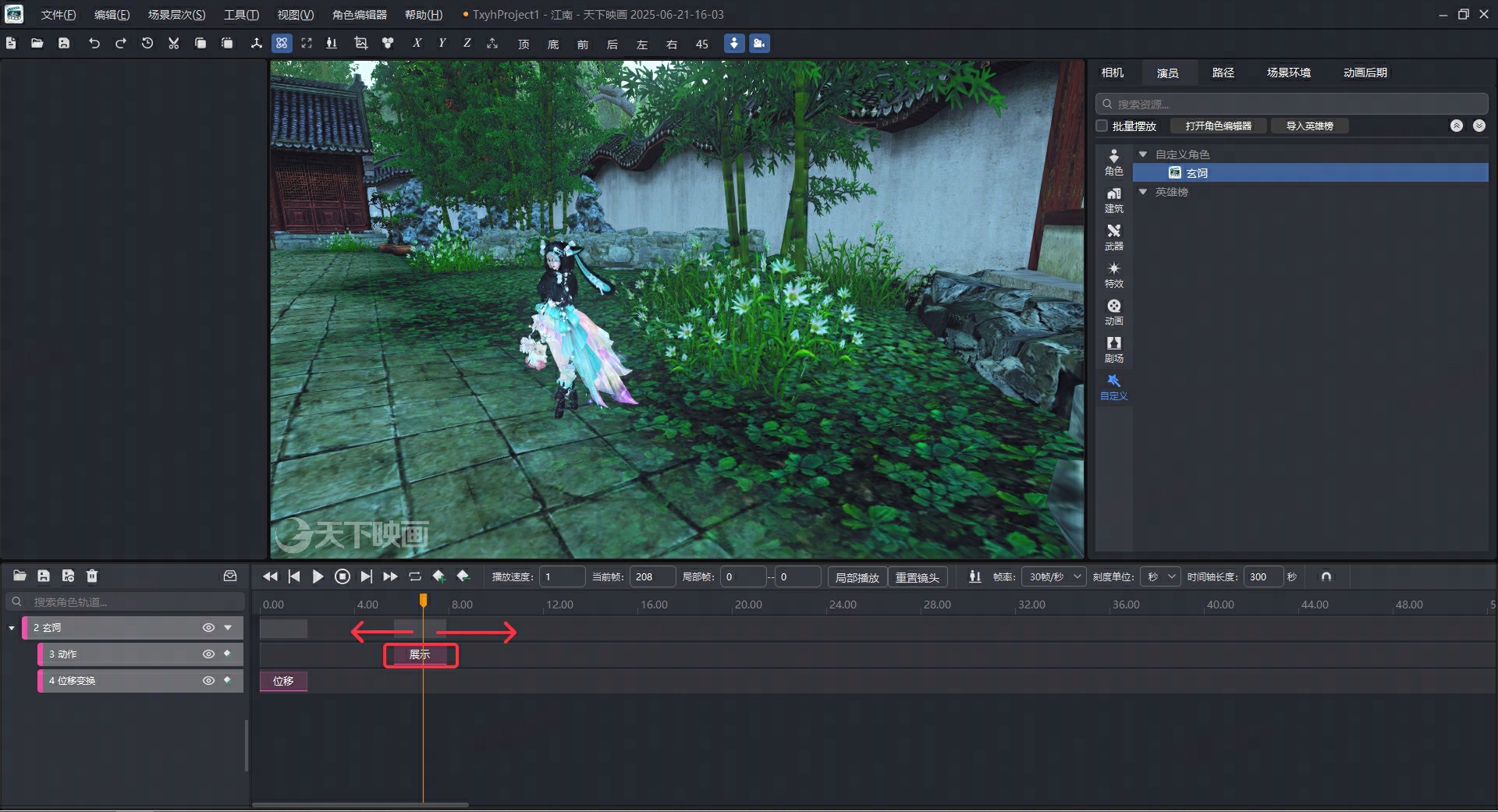Viewport: 1498px width, 812px height.
Task: Toggle the blue camera toolbar button
Action: pos(759,44)
